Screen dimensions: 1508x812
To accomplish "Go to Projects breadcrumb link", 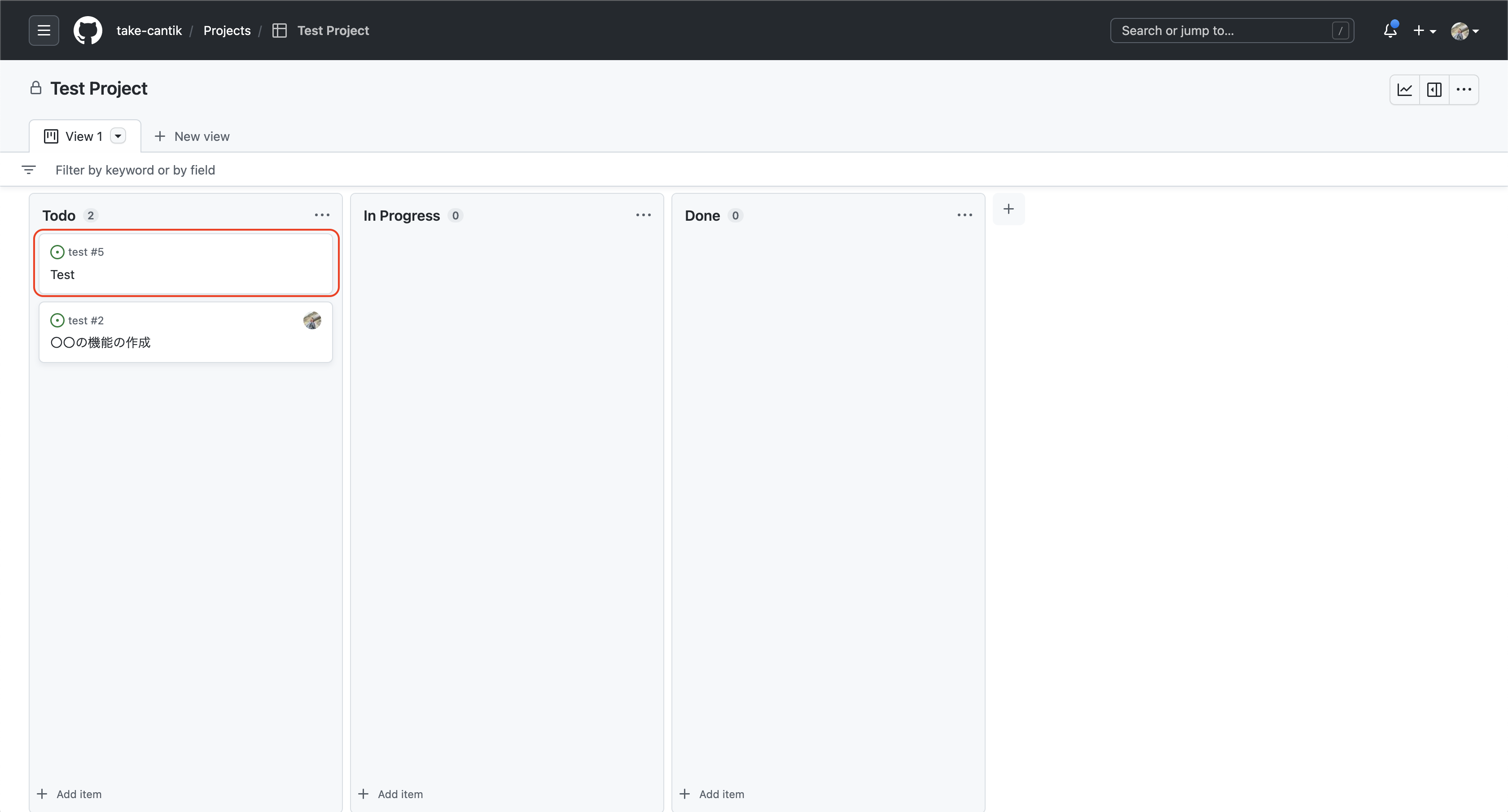I will 227,31.
